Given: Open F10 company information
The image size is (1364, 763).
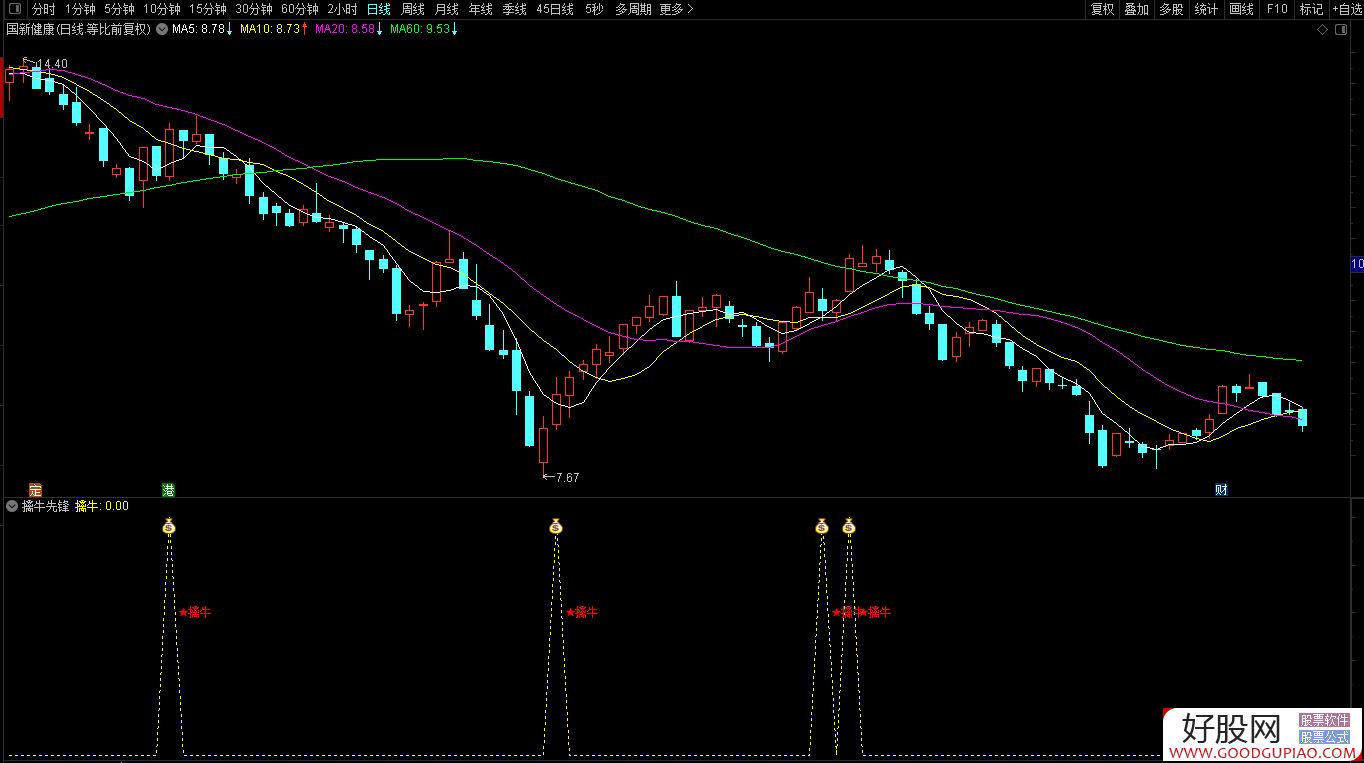Looking at the screenshot, I should click(1277, 9).
